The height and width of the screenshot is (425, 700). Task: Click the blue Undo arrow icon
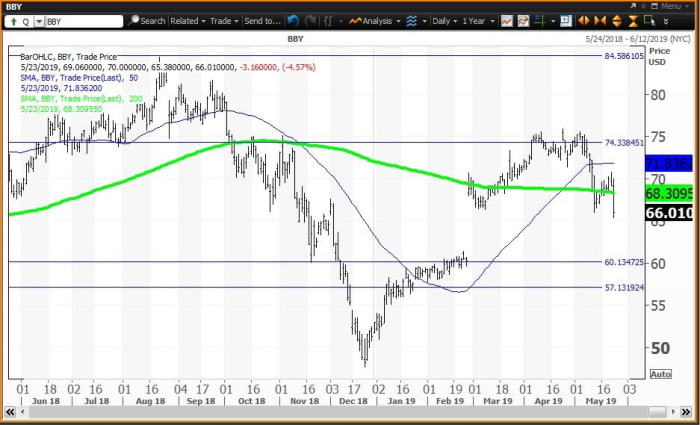point(293,21)
